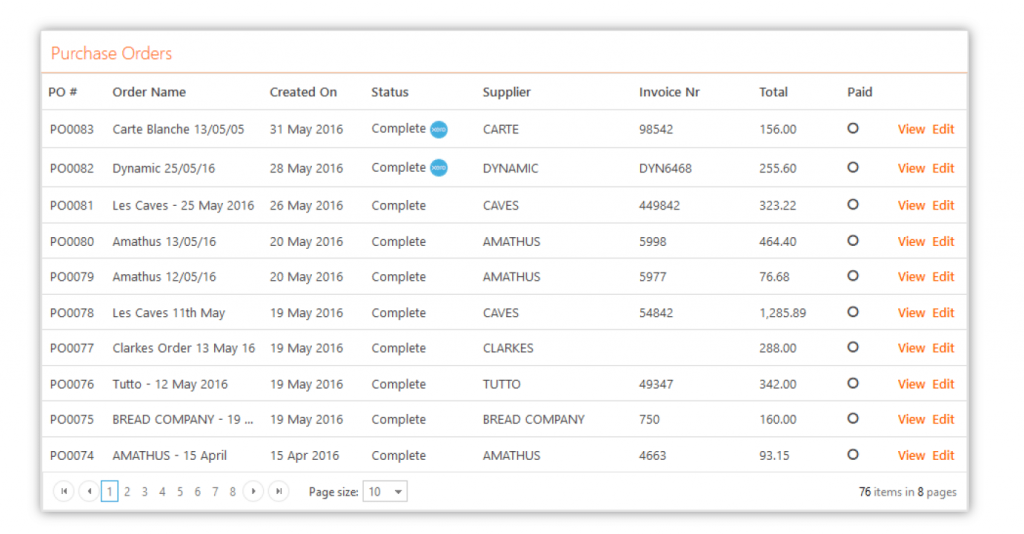View purchase order PO0081
Screen dimensions: 1024x534
point(911,206)
